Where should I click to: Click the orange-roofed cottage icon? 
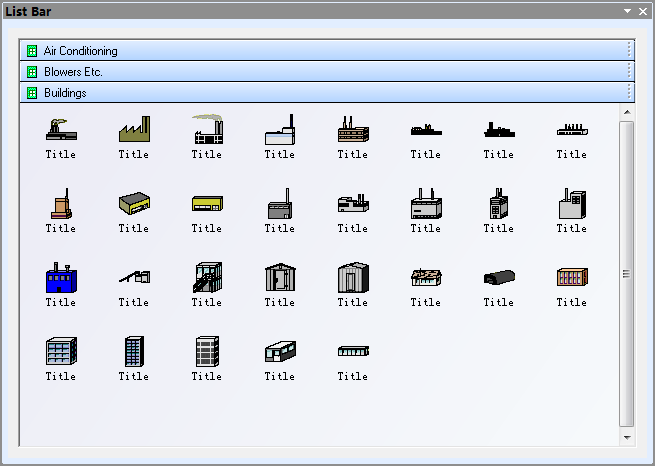point(425,277)
